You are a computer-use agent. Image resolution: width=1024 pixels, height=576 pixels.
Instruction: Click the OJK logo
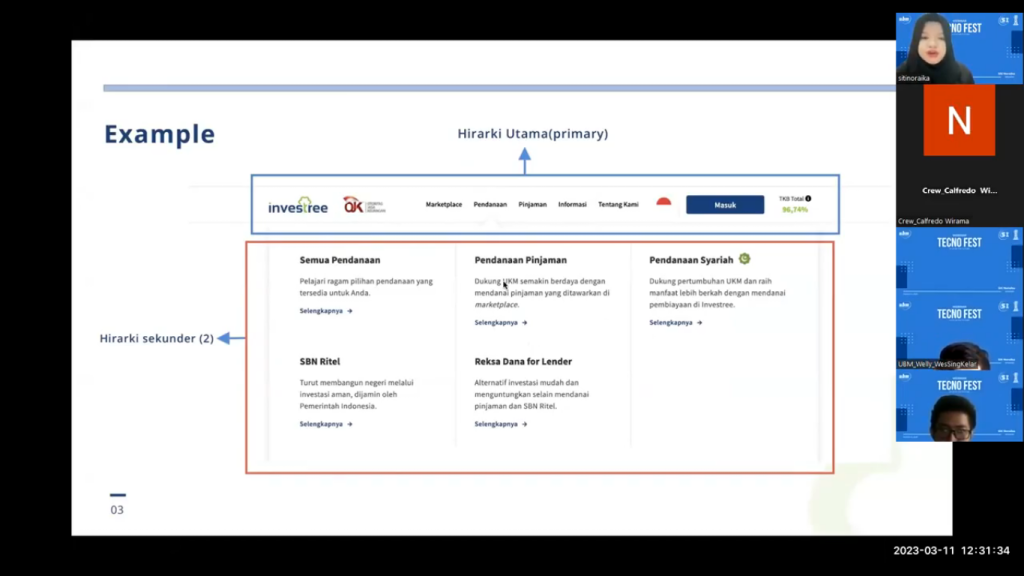coord(364,205)
